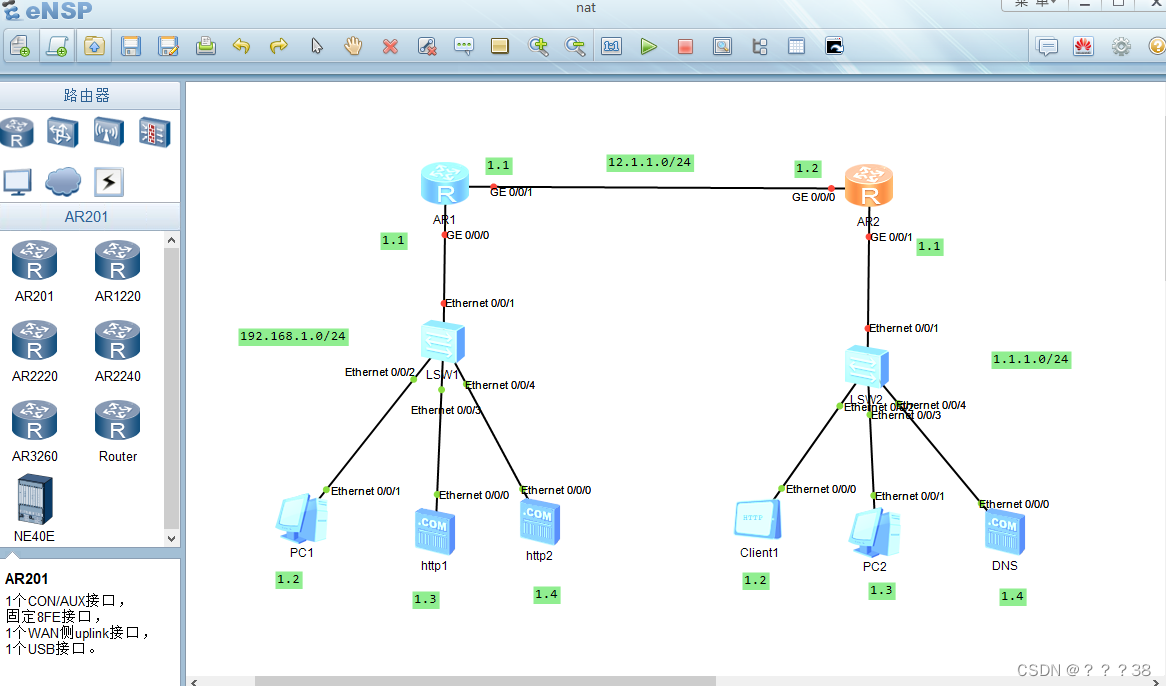1166x686 pixels.
Task: Redo the last action
Action: 279,47
